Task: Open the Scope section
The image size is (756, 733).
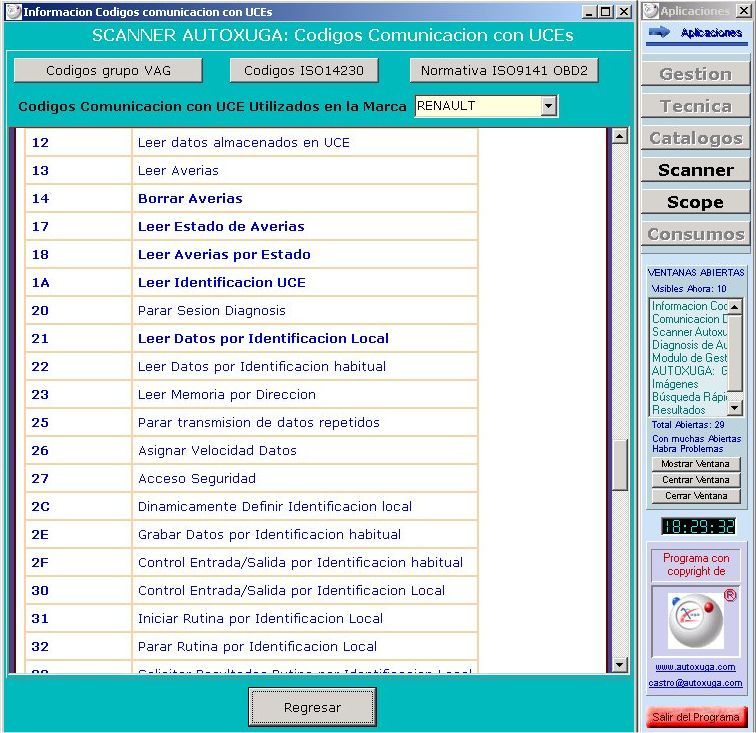Action: tap(695, 202)
